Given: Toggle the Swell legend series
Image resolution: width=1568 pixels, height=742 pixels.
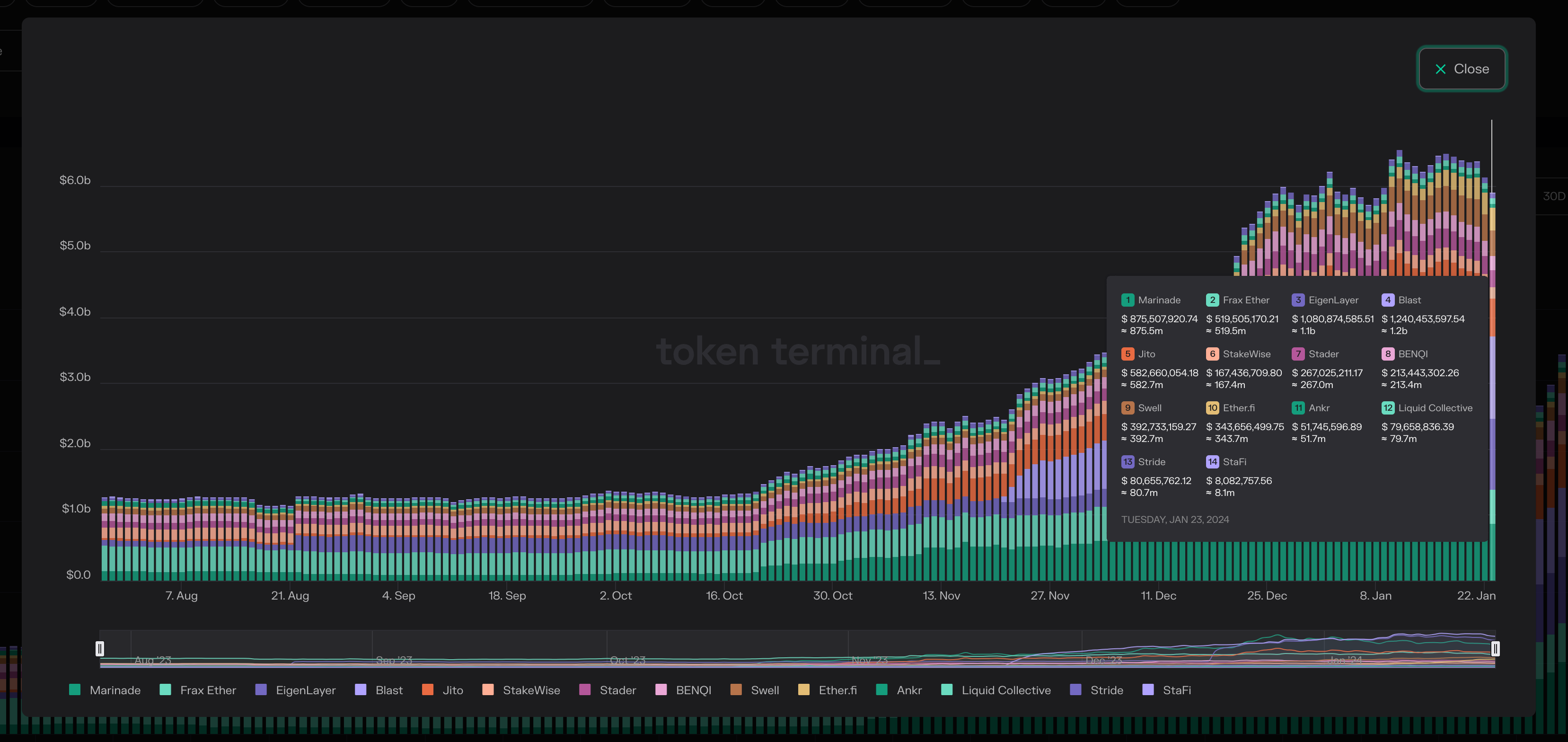Looking at the screenshot, I should coord(764,689).
